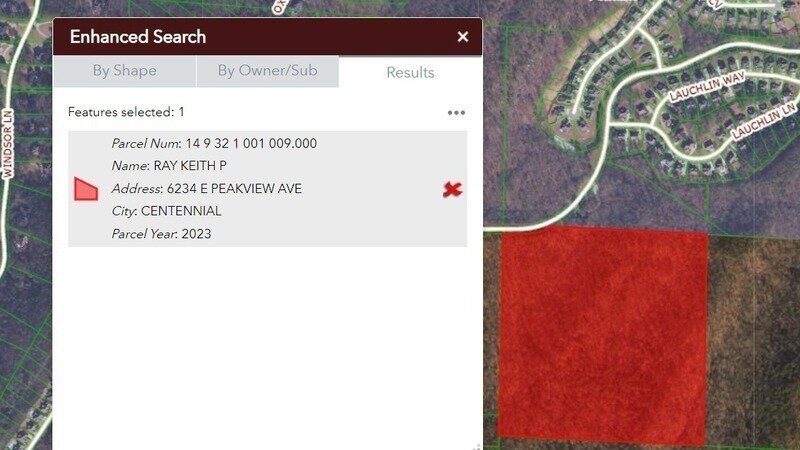Close the Enhanced Search panel
The image size is (800, 450).
463,37
